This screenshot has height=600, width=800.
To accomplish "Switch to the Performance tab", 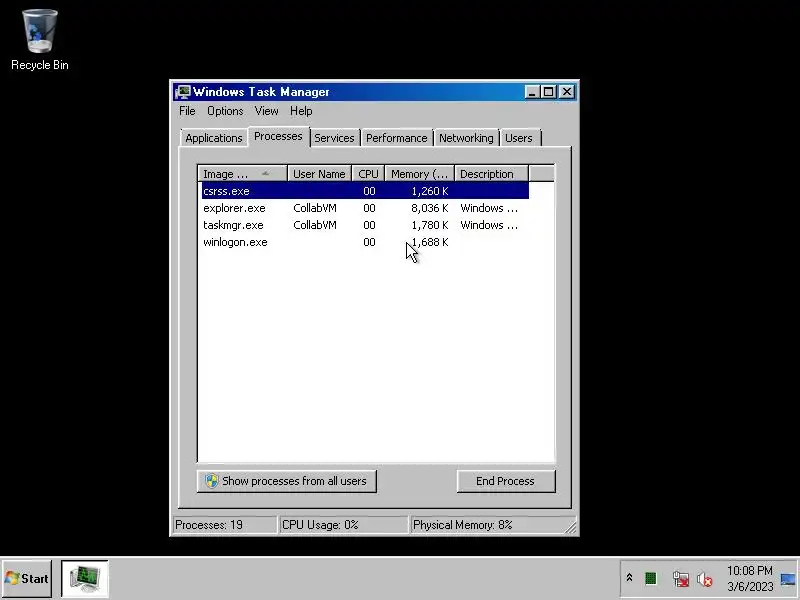I will 396,138.
